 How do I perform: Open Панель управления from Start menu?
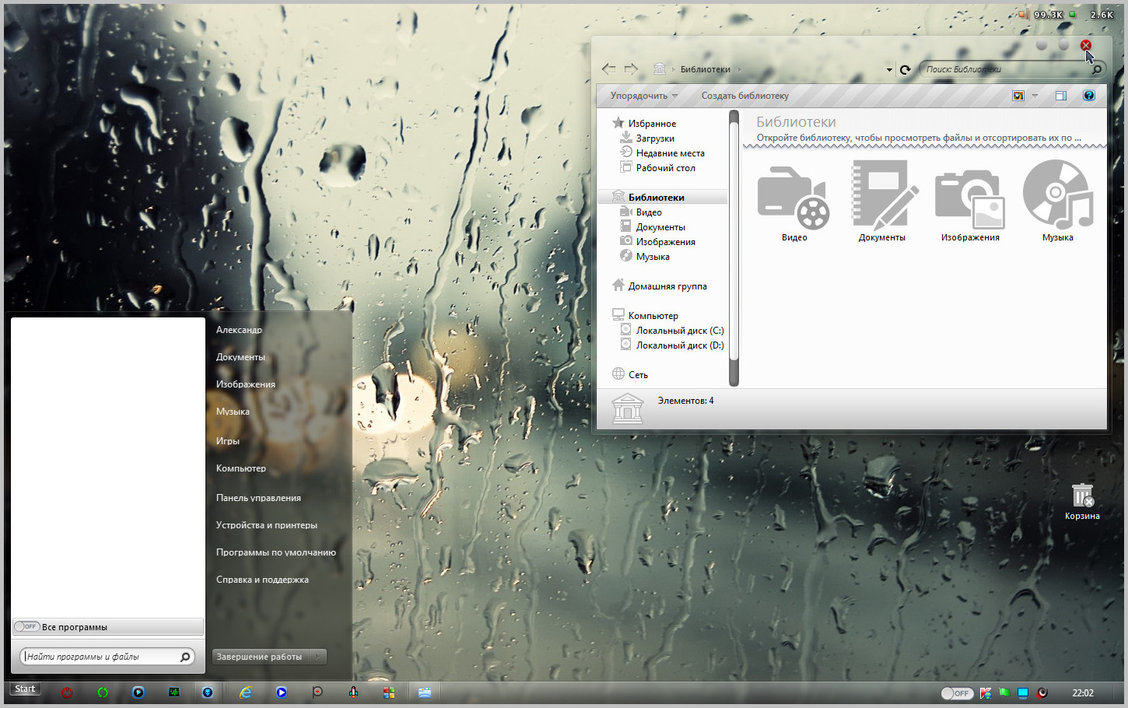pos(258,498)
